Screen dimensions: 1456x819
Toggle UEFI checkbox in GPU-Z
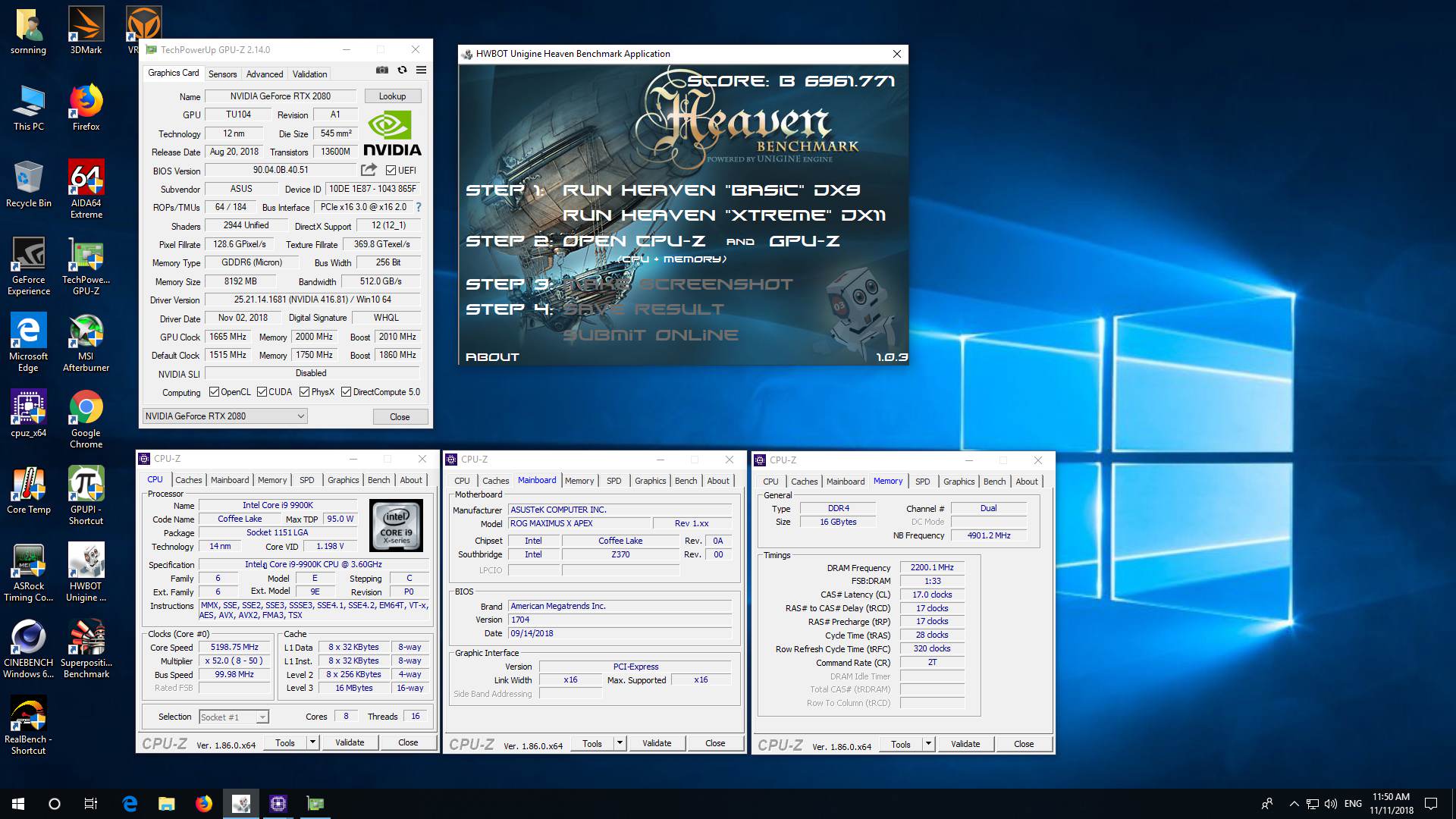point(391,170)
